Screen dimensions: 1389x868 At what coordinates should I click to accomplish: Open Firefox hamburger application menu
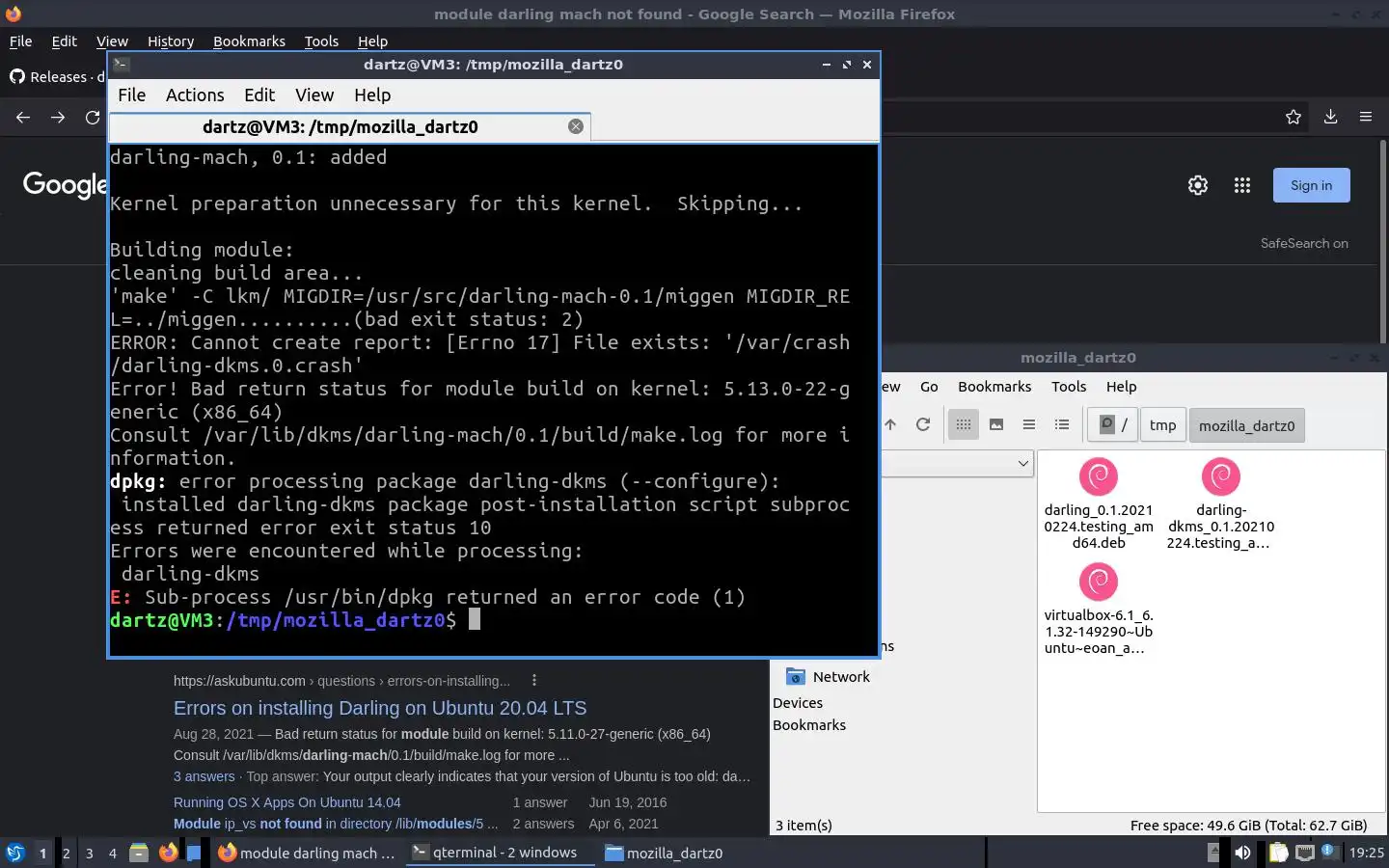pos(1365,117)
